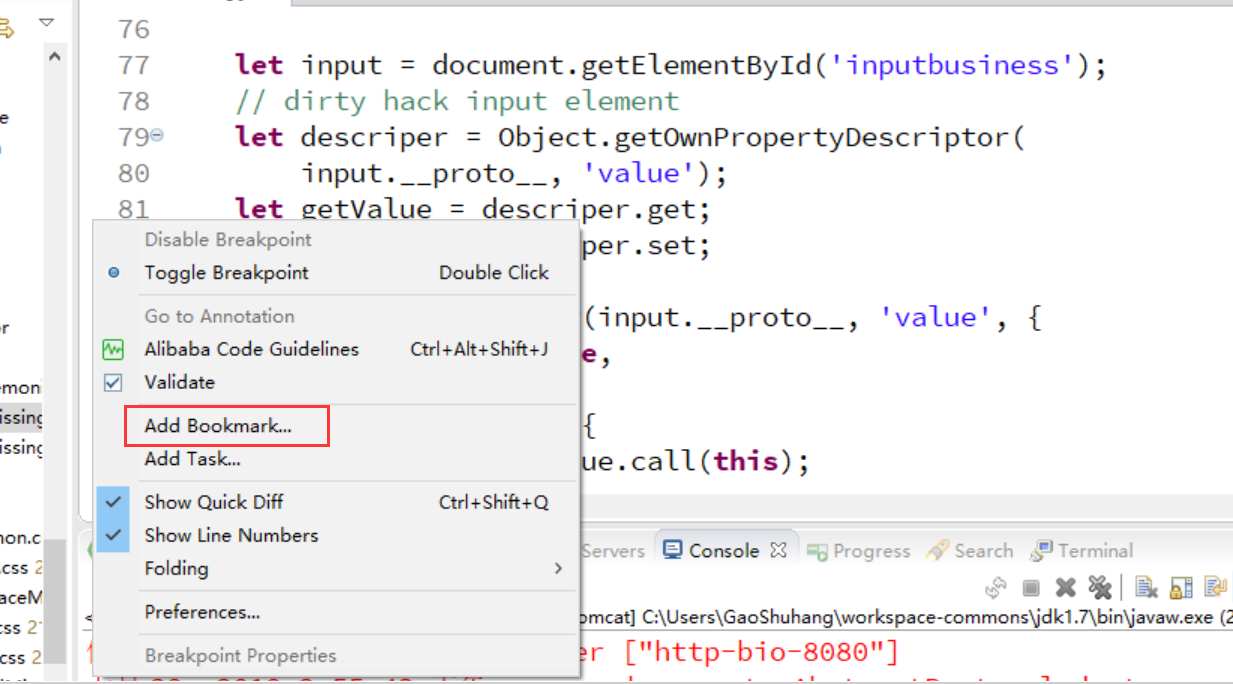
Task: Collapse the fold marker at line 79
Action: coord(157,136)
